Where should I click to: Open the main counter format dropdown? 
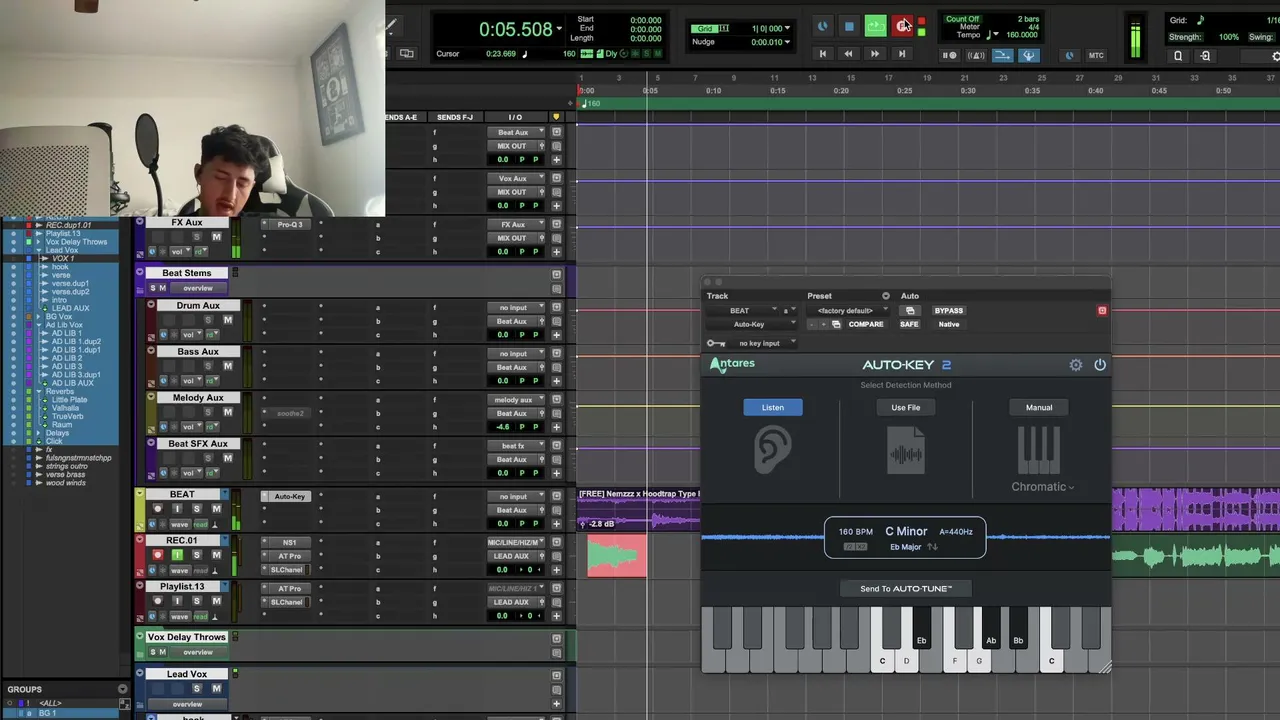tap(559, 29)
